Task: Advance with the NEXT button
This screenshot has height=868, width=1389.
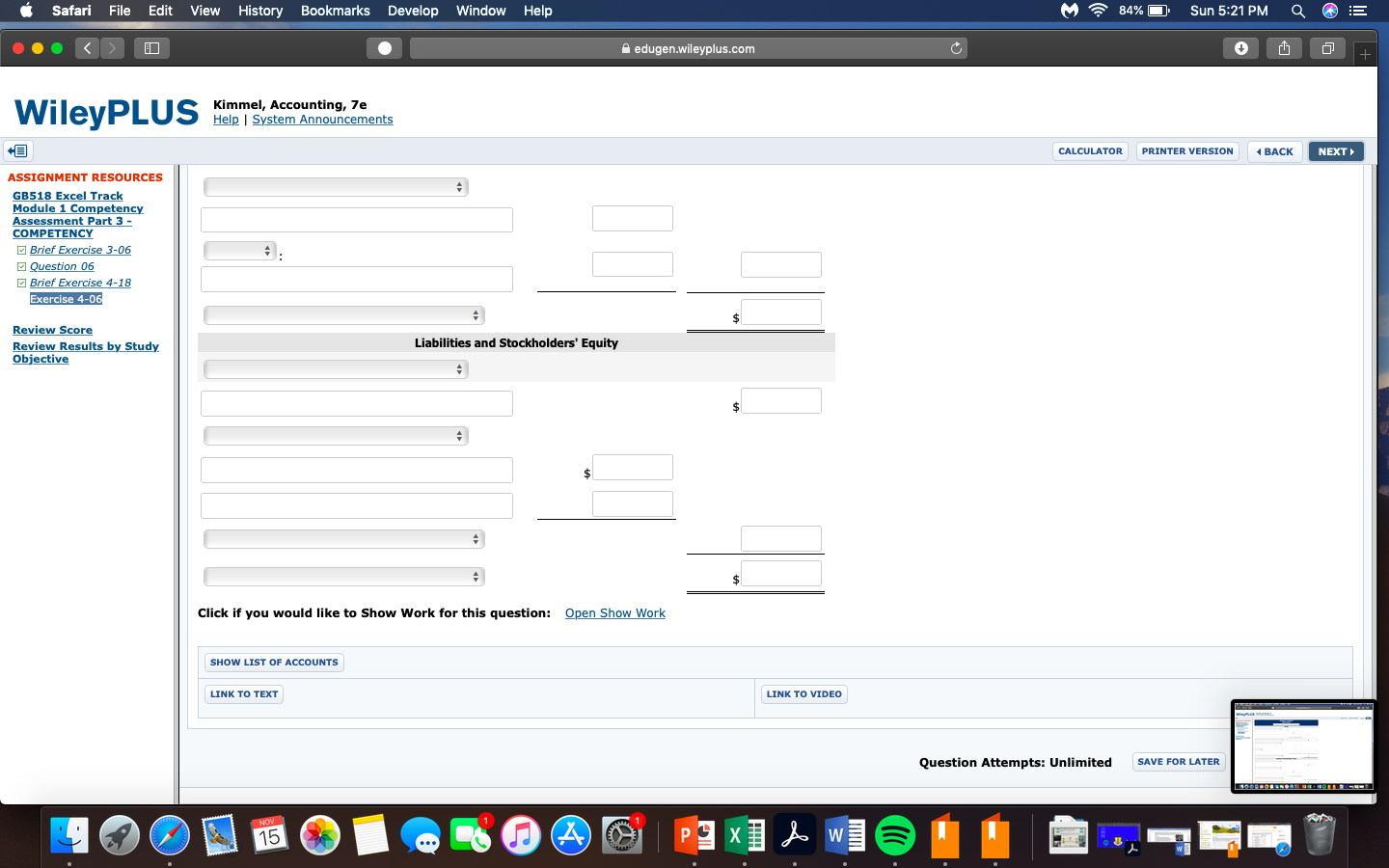Action: coord(1336,151)
